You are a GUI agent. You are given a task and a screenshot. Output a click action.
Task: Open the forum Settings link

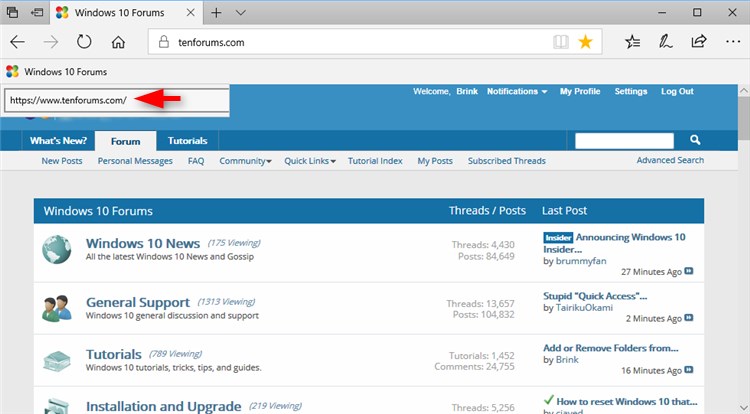pyautogui.click(x=630, y=91)
